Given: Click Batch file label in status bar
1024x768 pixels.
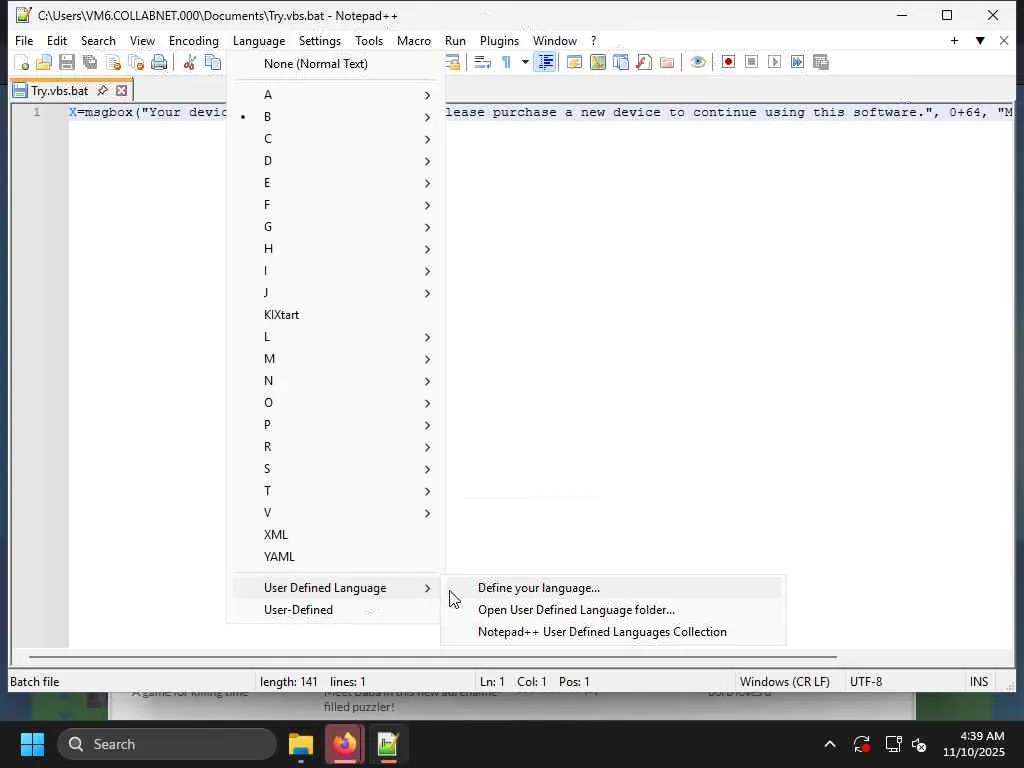Looking at the screenshot, I should point(35,682).
